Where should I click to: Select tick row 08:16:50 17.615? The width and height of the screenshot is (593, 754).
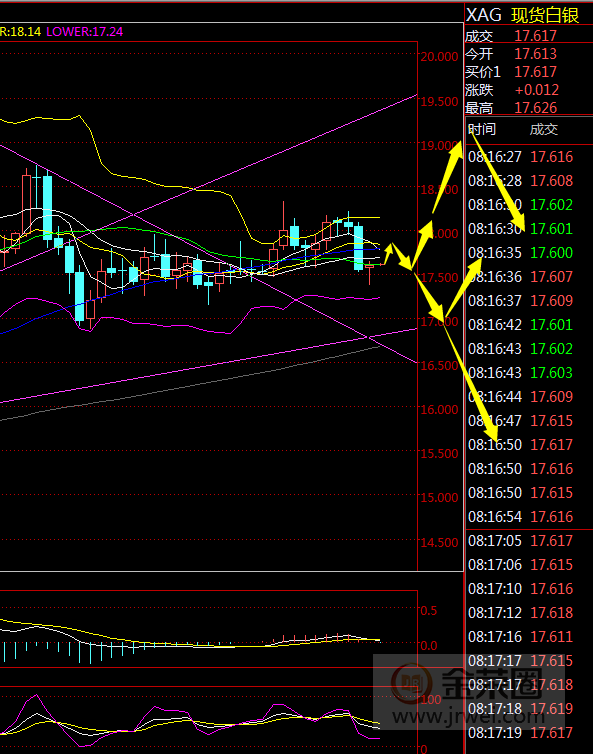click(x=529, y=493)
